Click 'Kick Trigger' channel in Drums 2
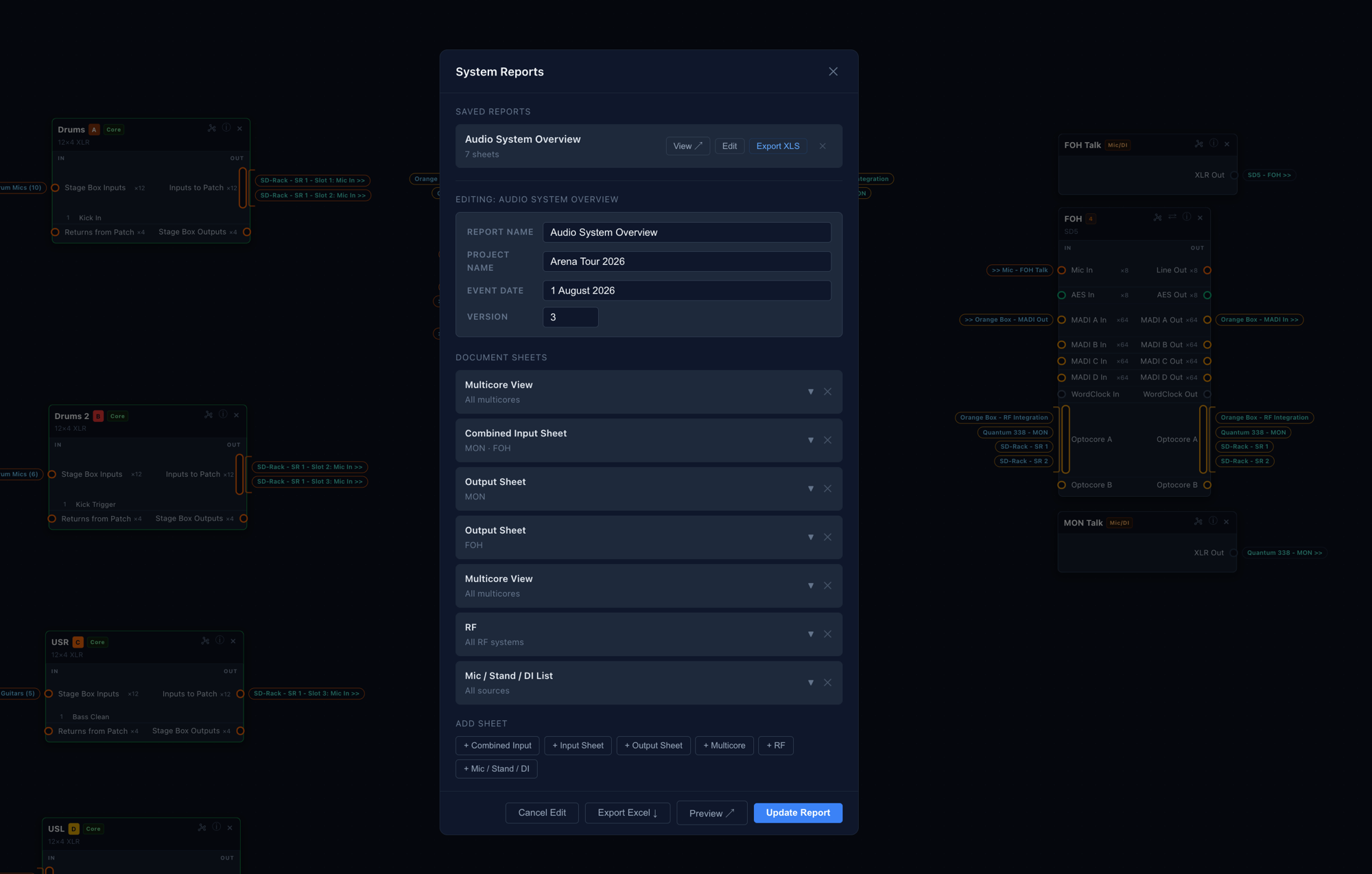Screen dimensions: 1372x874 pyautogui.click(x=95, y=504)
